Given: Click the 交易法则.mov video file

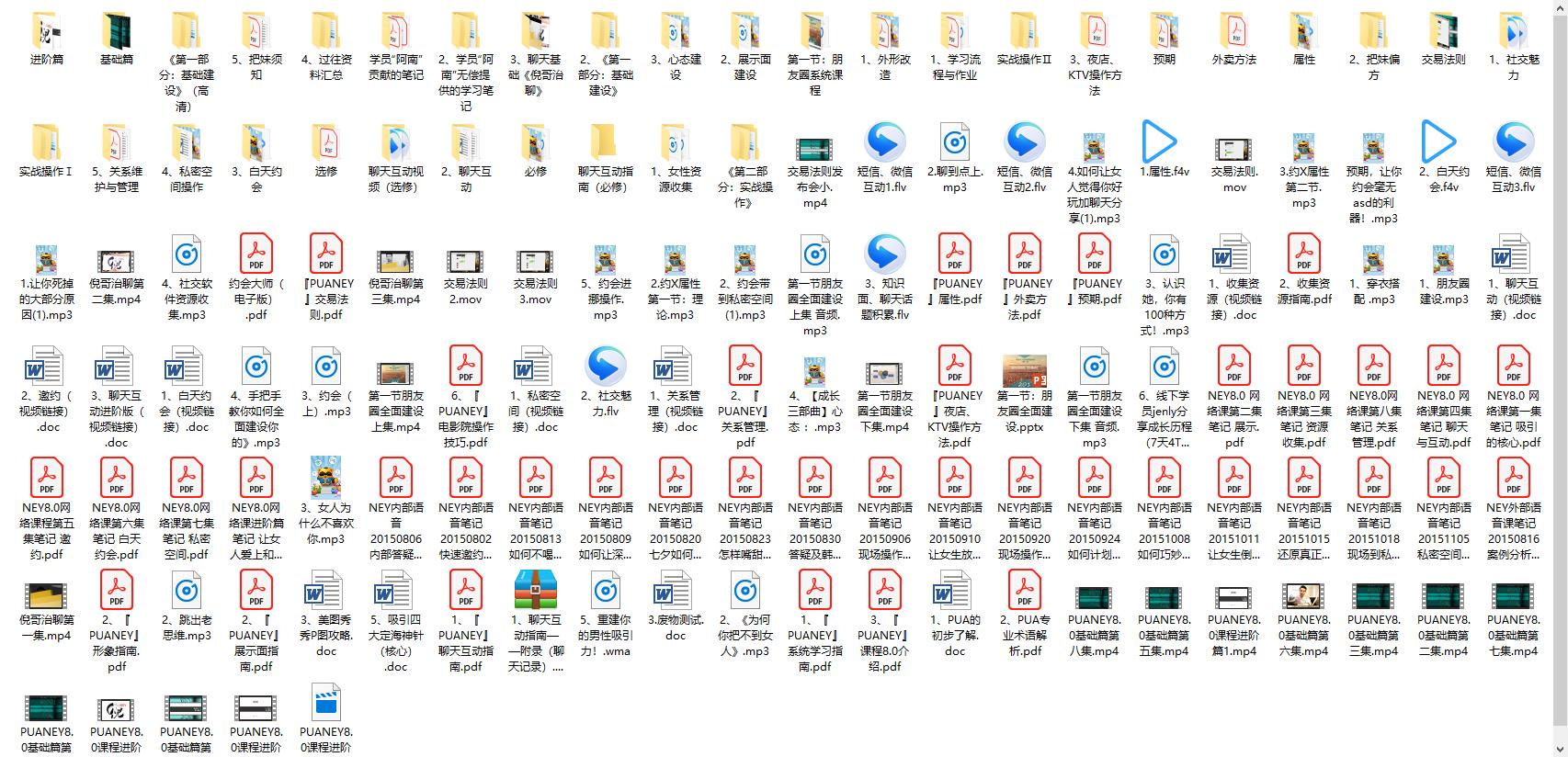Looking at the screenshot, I should pyautogui.click(x=1234, y=149).
